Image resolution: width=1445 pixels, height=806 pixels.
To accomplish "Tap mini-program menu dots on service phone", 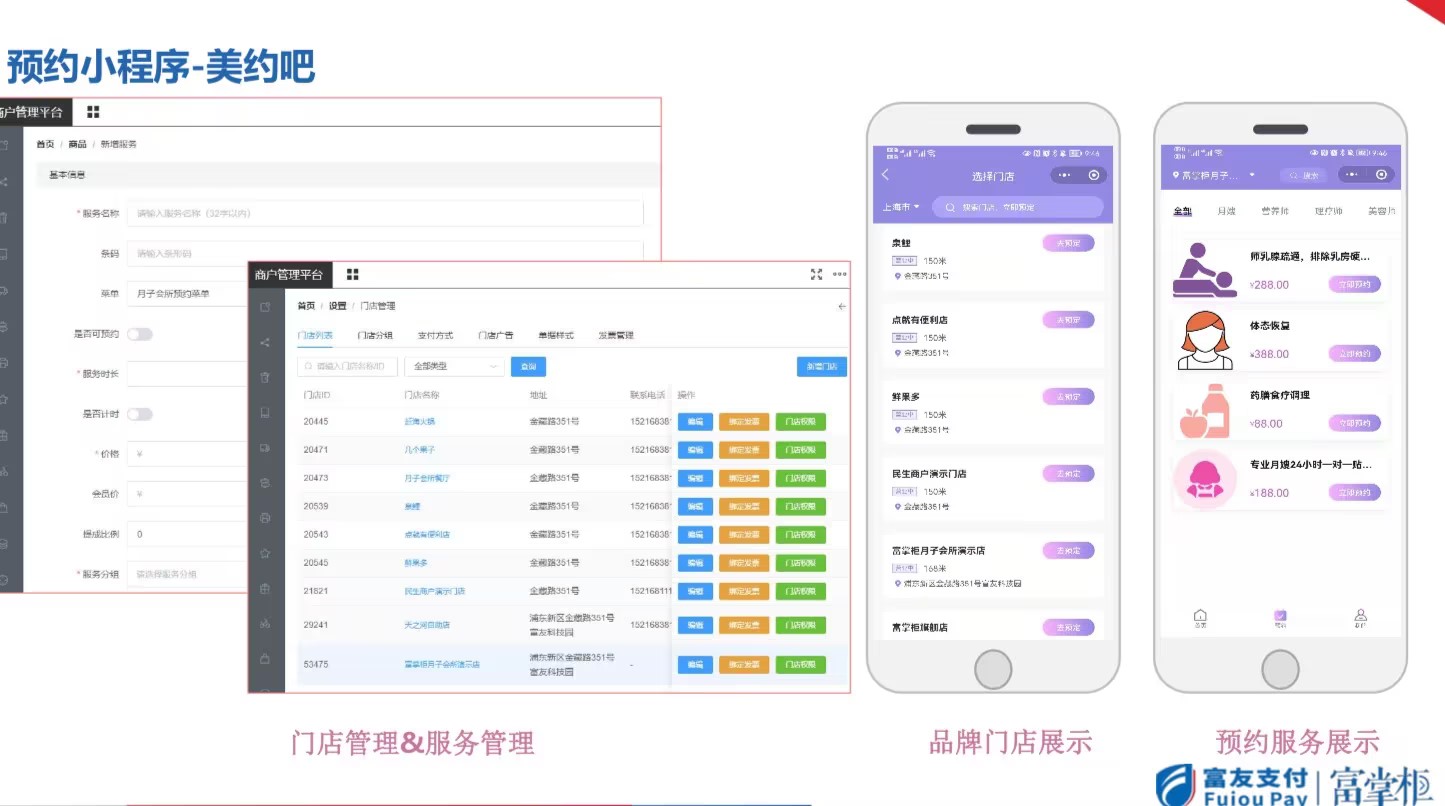I will click(1352, 174).
